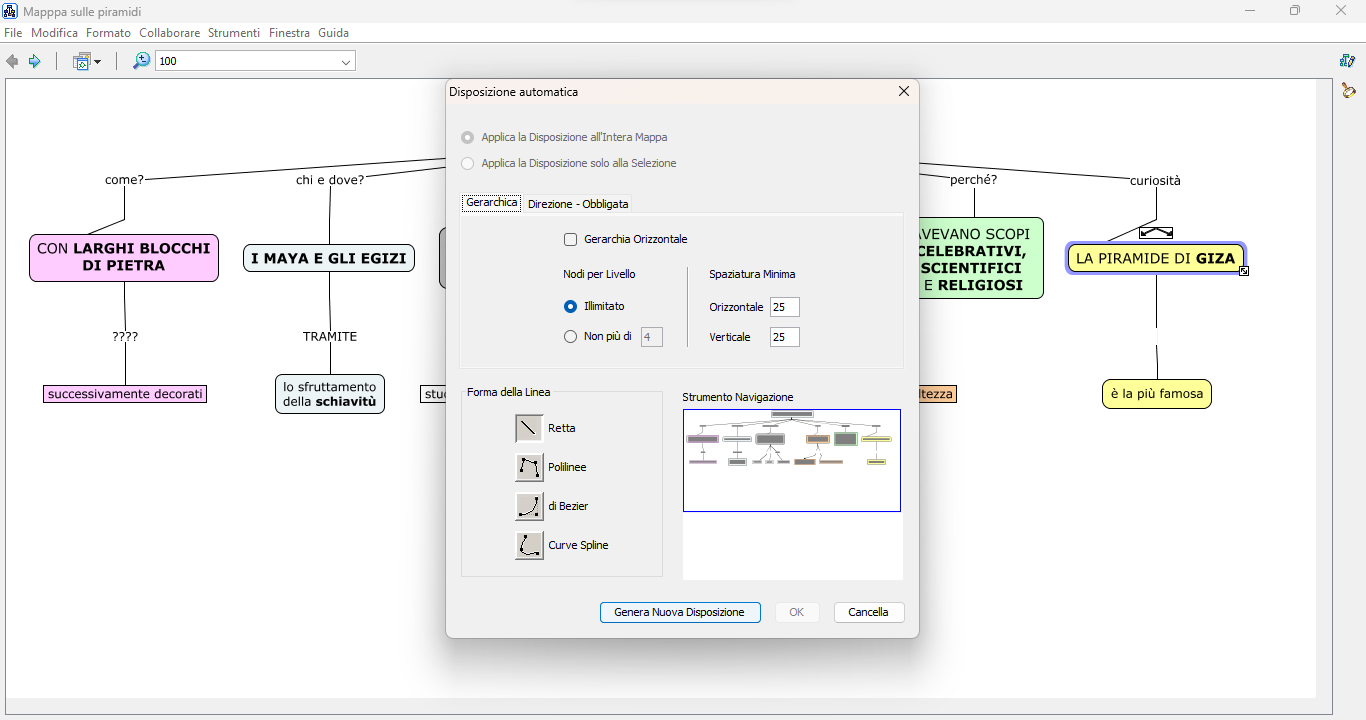
Task: Open the zoom level 100 dropdown
Action: 346,62
